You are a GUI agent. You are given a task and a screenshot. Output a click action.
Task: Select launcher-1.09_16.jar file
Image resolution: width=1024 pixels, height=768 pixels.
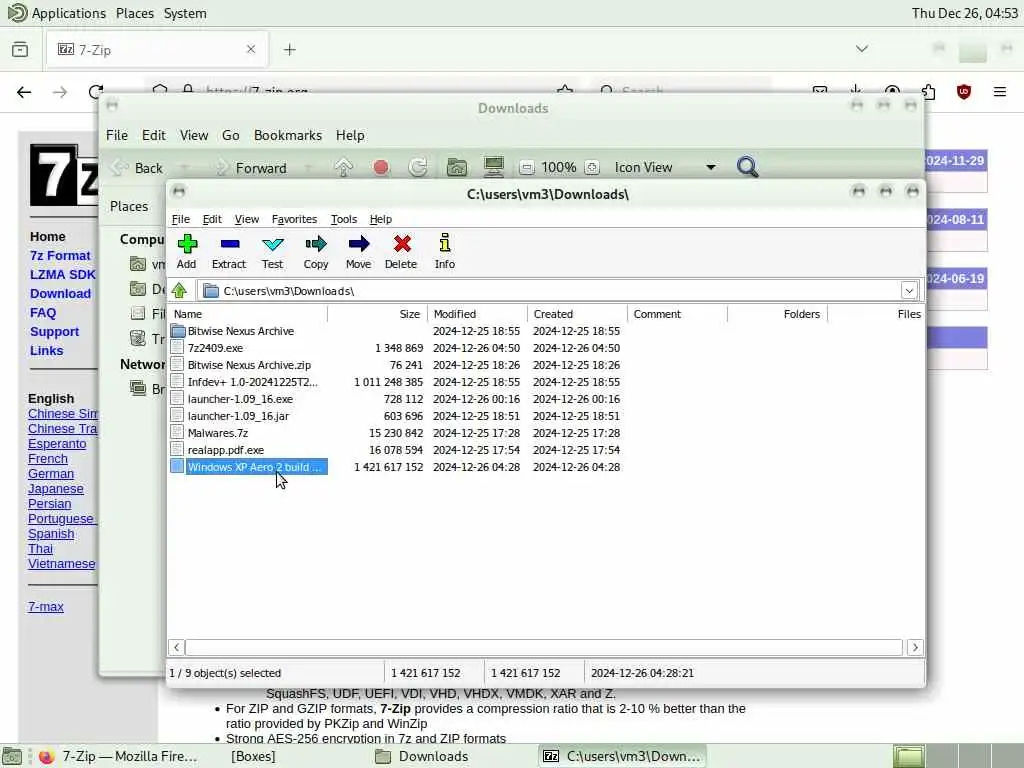coord(238,416)
